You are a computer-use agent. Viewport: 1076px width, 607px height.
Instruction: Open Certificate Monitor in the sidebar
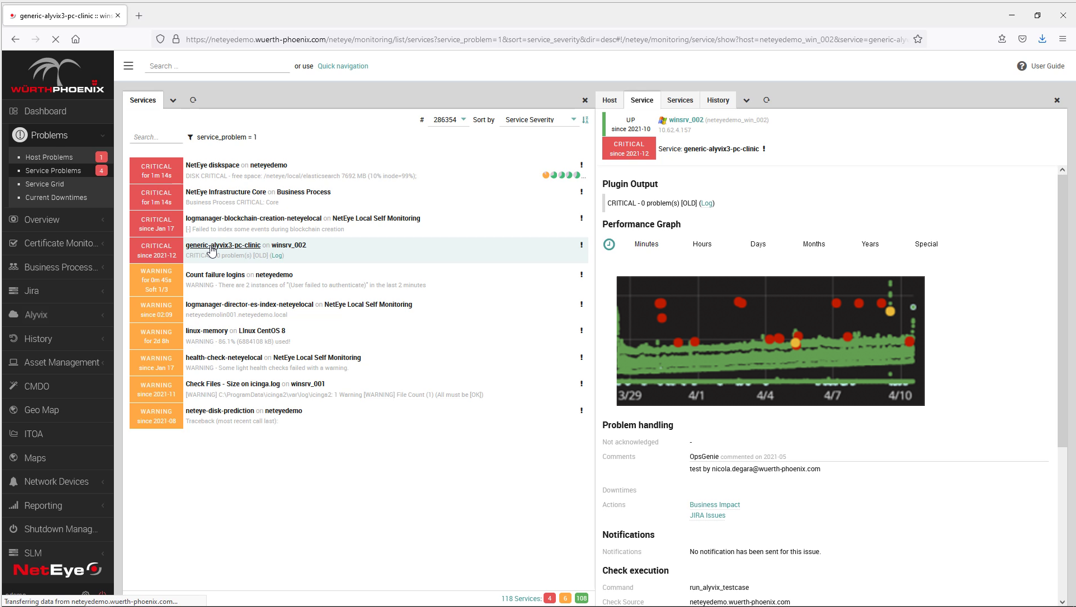59,243
